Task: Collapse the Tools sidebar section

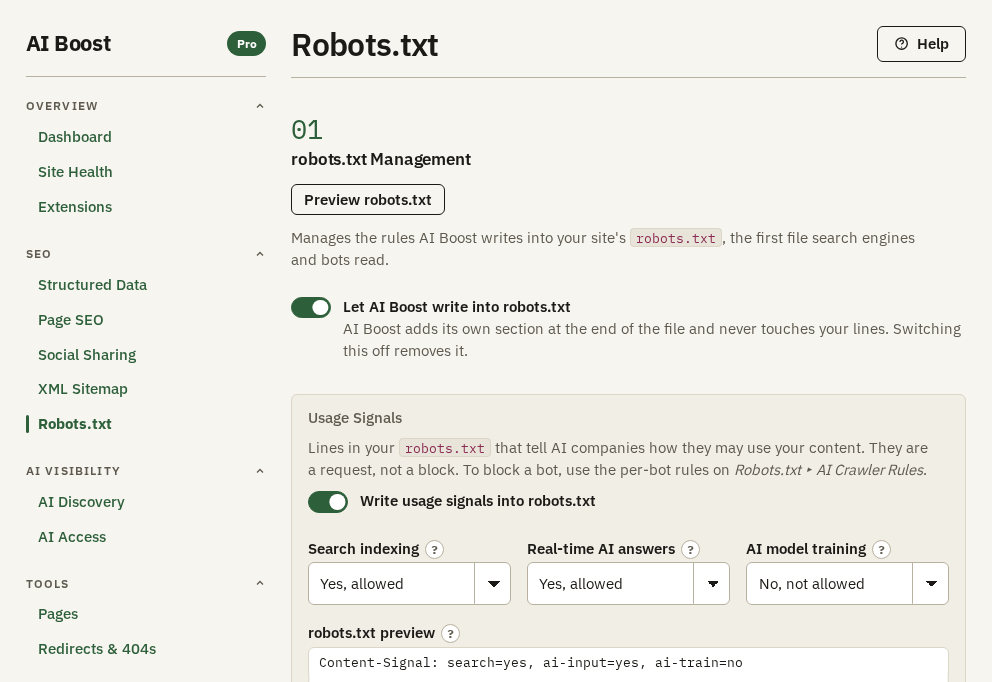Action: 259,583
